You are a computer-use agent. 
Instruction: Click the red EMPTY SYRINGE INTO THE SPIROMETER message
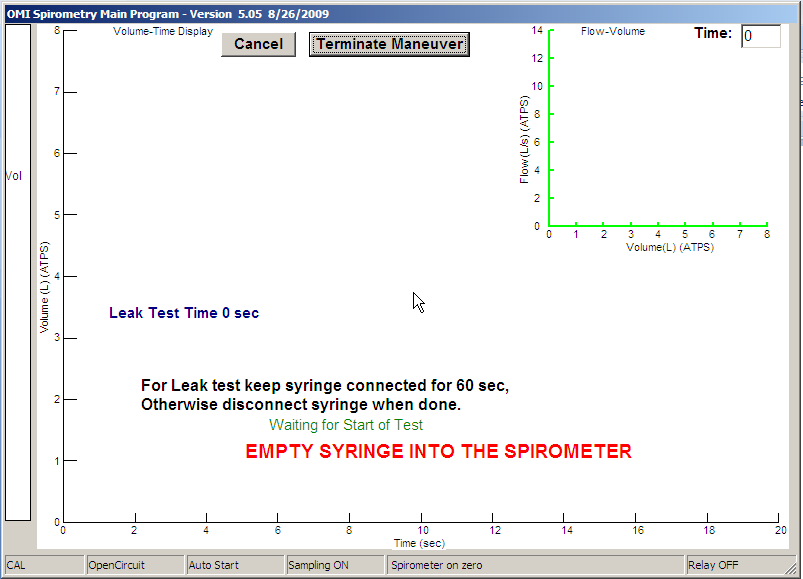point(438,451)
